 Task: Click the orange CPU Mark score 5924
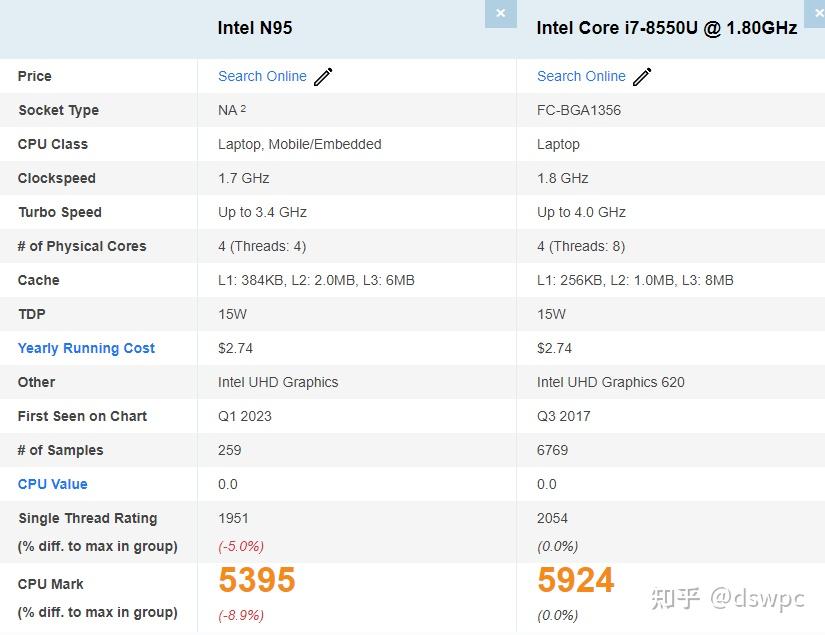(575, 579)
